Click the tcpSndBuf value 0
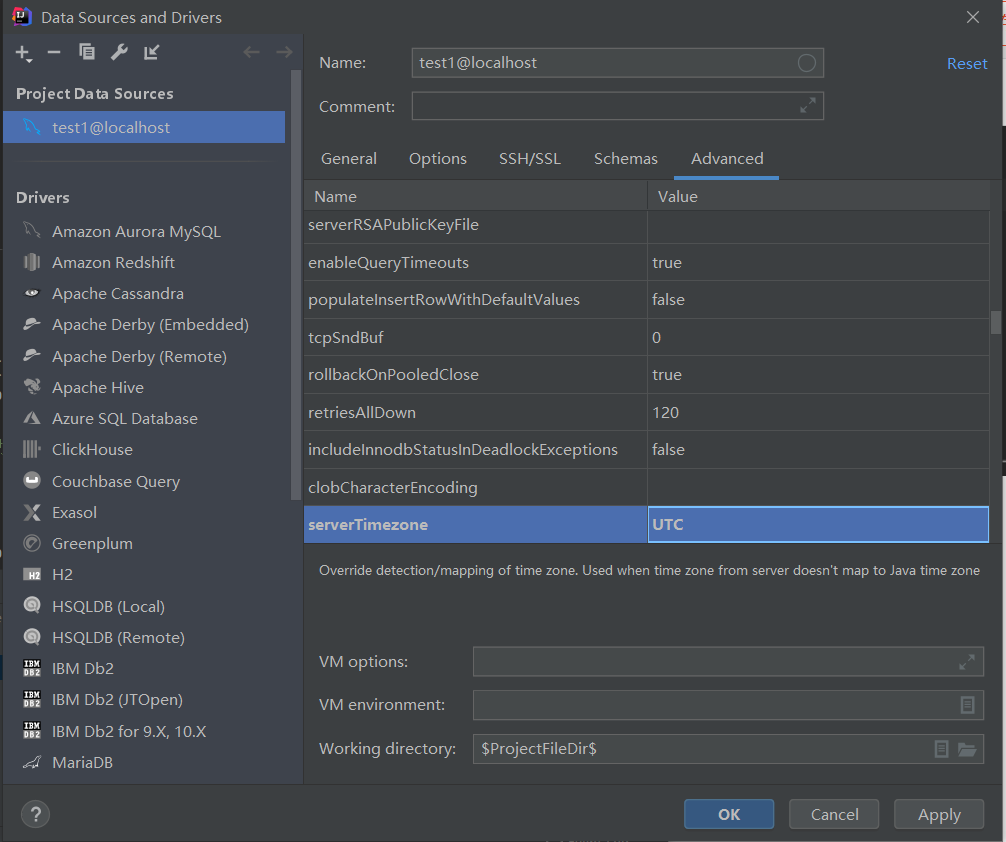The width and height of the screenshot is (1006, 842). pyautogui.click(x=656, y=338)
